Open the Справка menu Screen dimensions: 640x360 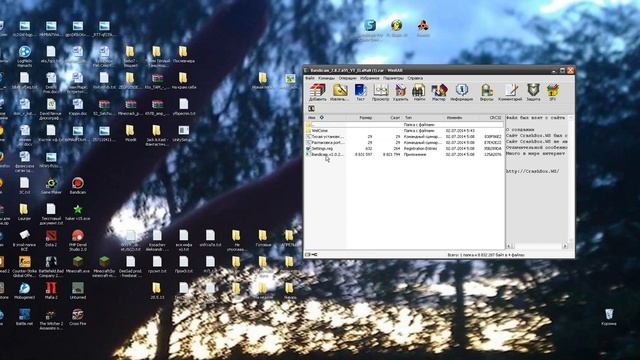(415, 78)
